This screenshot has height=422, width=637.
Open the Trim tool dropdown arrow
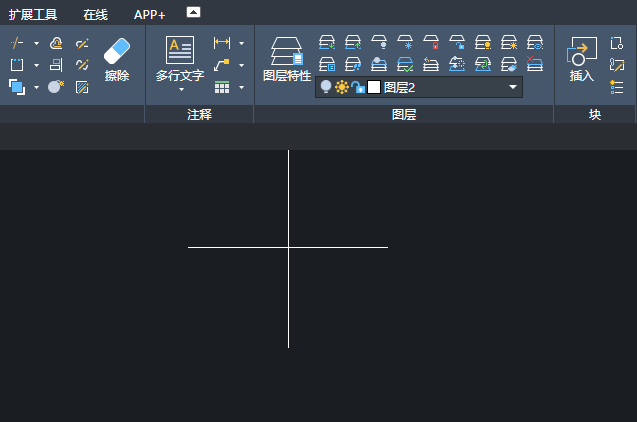point(36,43)
